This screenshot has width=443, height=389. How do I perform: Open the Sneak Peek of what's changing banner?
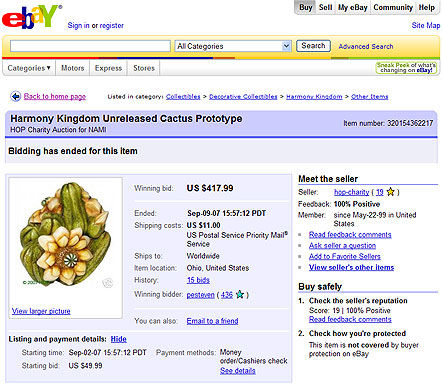(406, 68)
